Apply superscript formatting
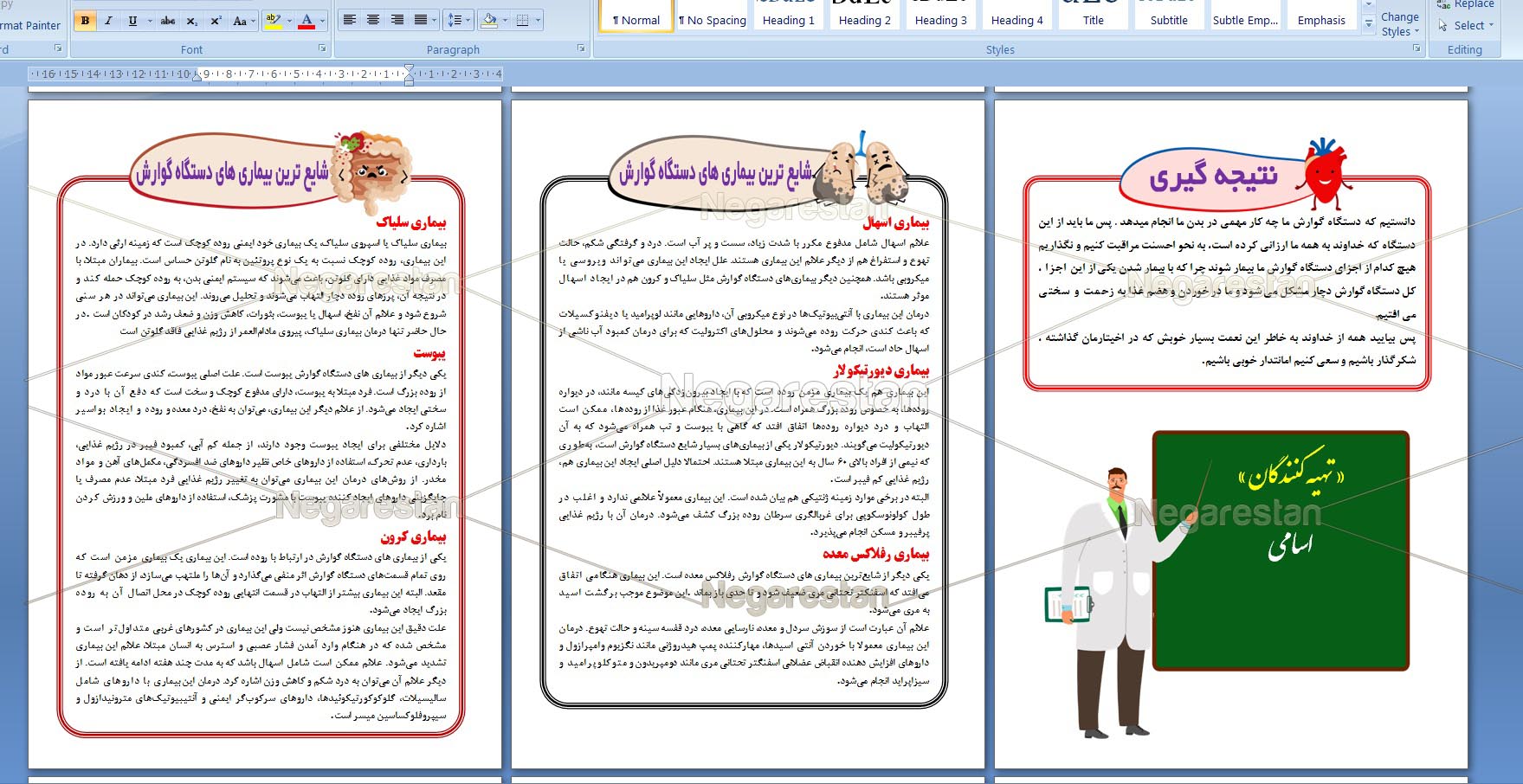Viewport: 1523px width, 784px height. (x=216, y=21)
